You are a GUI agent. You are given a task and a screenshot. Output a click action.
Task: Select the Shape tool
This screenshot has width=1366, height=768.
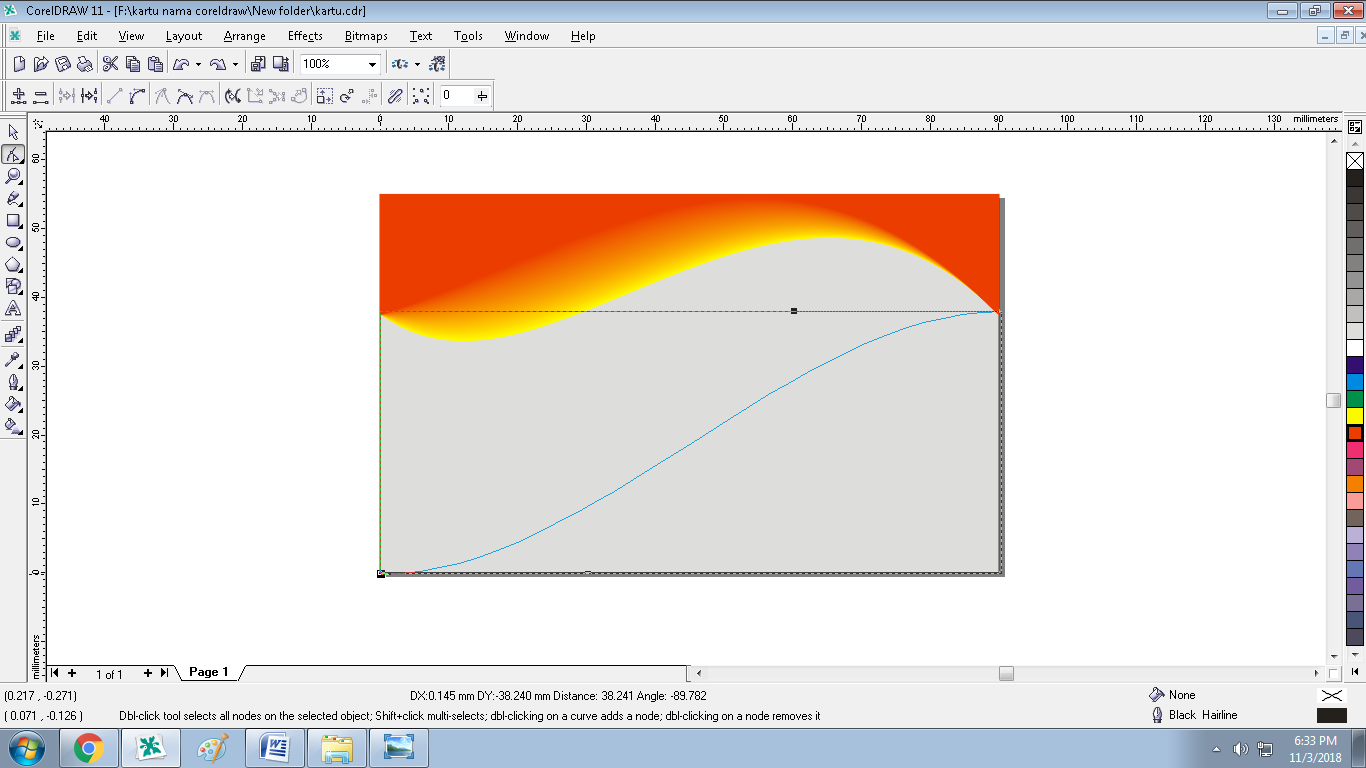pos(14,154)
